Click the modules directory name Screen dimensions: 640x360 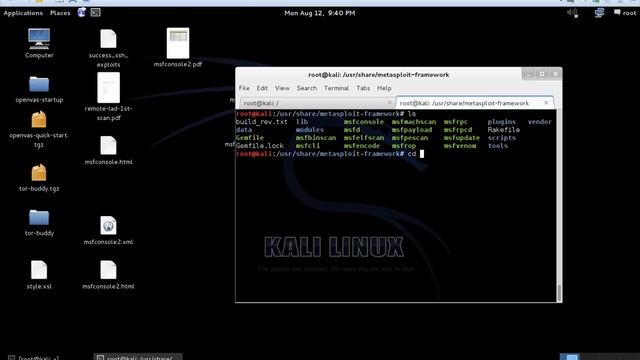click(310, 130)
